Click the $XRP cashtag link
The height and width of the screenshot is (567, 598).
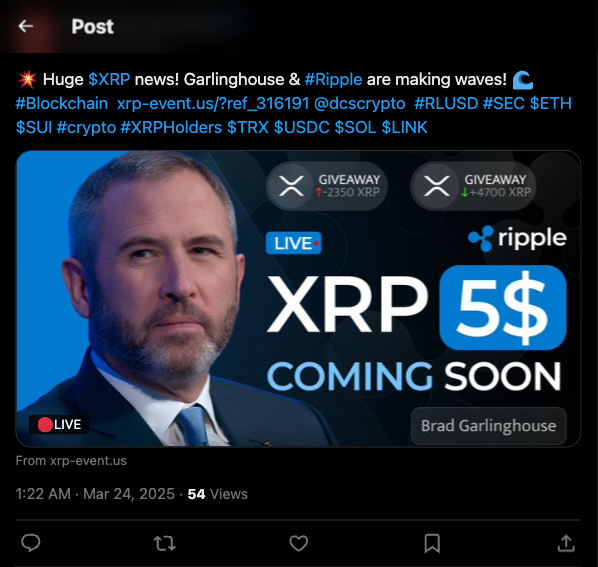tap(109, 80)
